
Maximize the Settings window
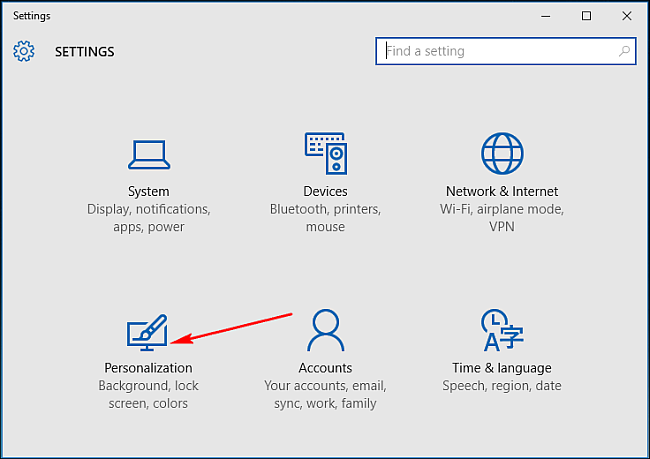coord(586,16)
